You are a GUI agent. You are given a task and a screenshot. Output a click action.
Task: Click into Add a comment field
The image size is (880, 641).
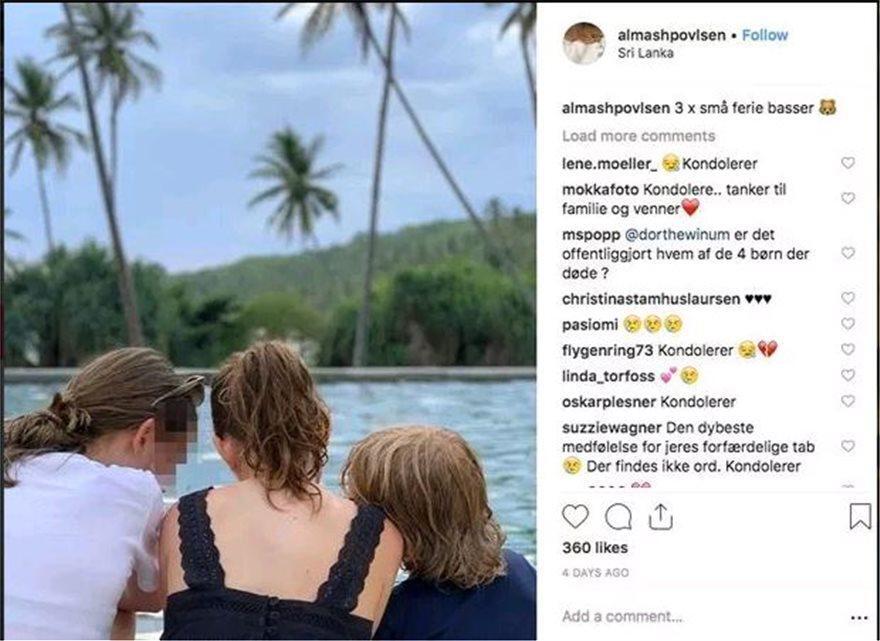(x=680, y=617)
